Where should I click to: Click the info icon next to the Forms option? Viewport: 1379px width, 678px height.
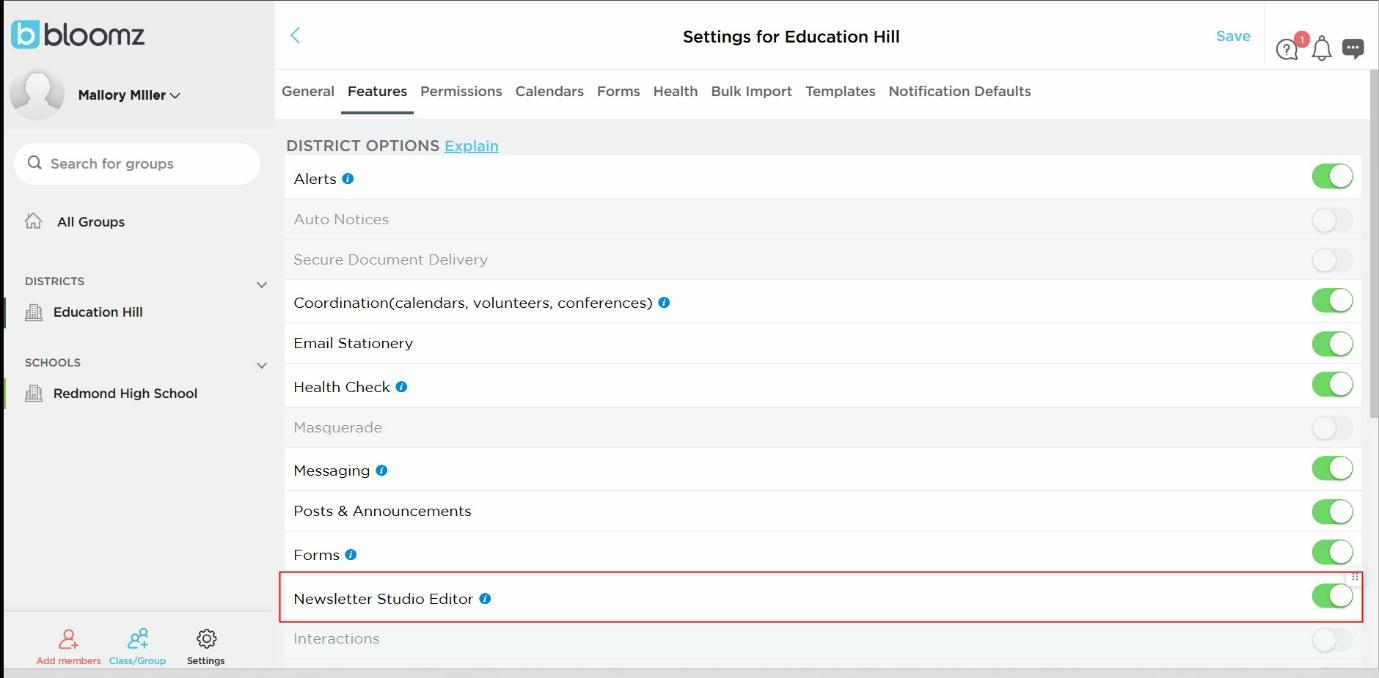click(351, 554)
